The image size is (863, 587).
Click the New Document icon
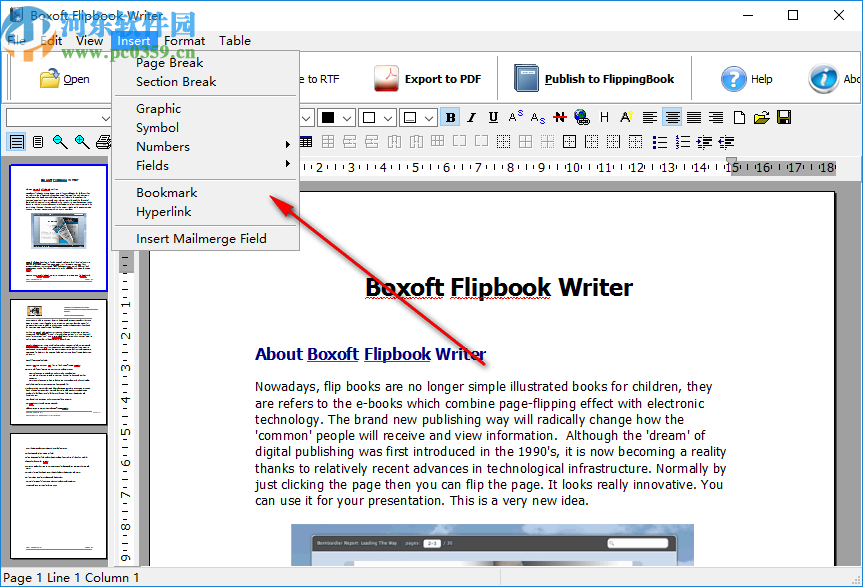739,116
